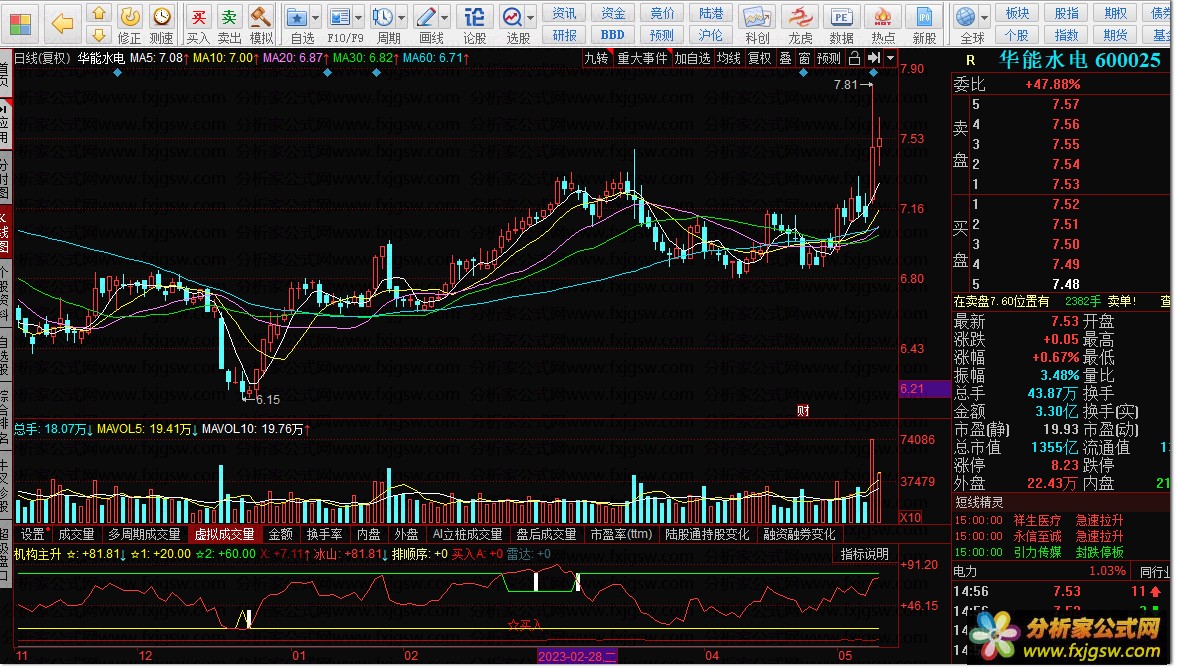Open the 修正 correction tool
1177x668 pixels.
[x=130, y=24]
